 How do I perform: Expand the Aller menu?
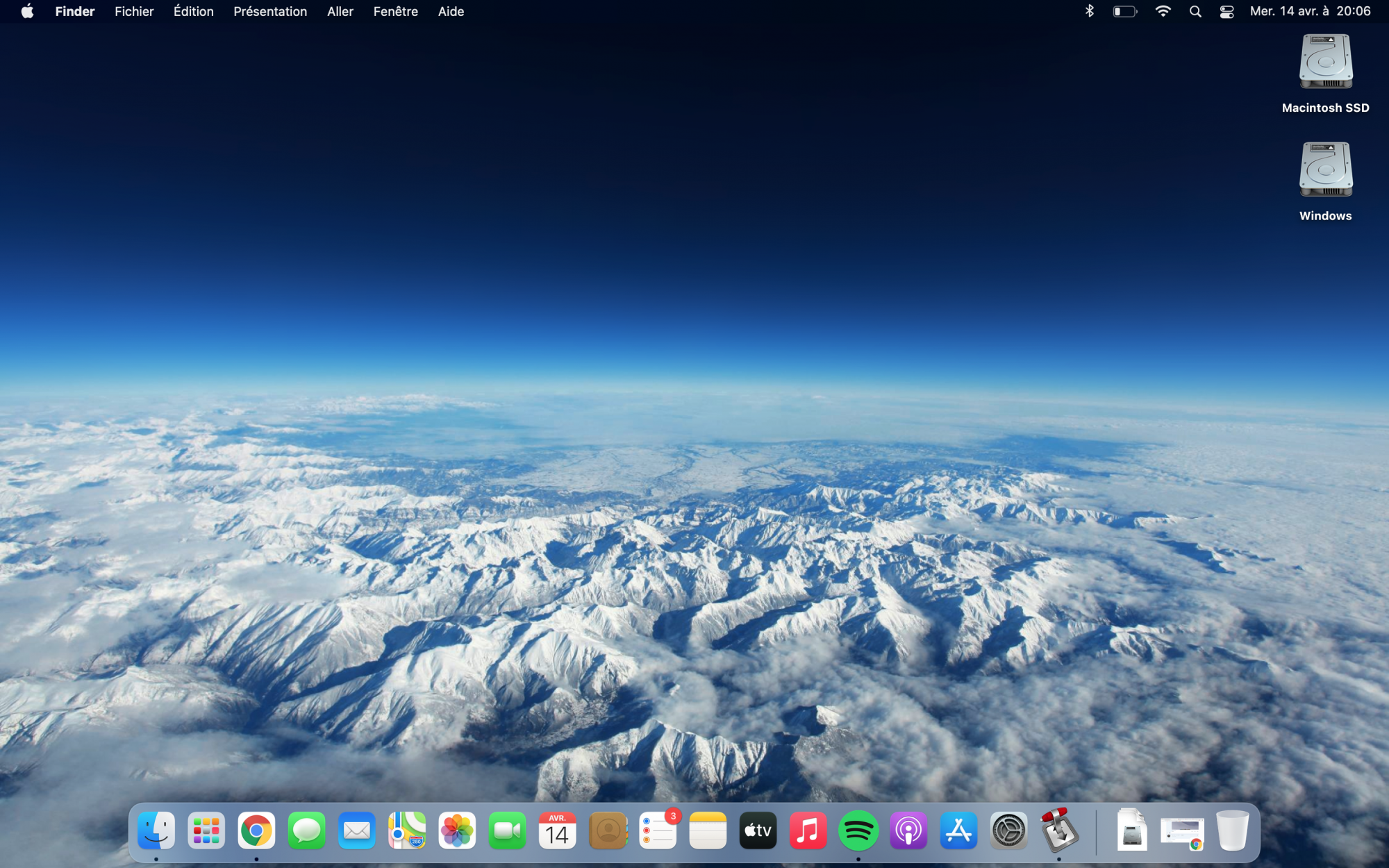(x=340, y=12)
